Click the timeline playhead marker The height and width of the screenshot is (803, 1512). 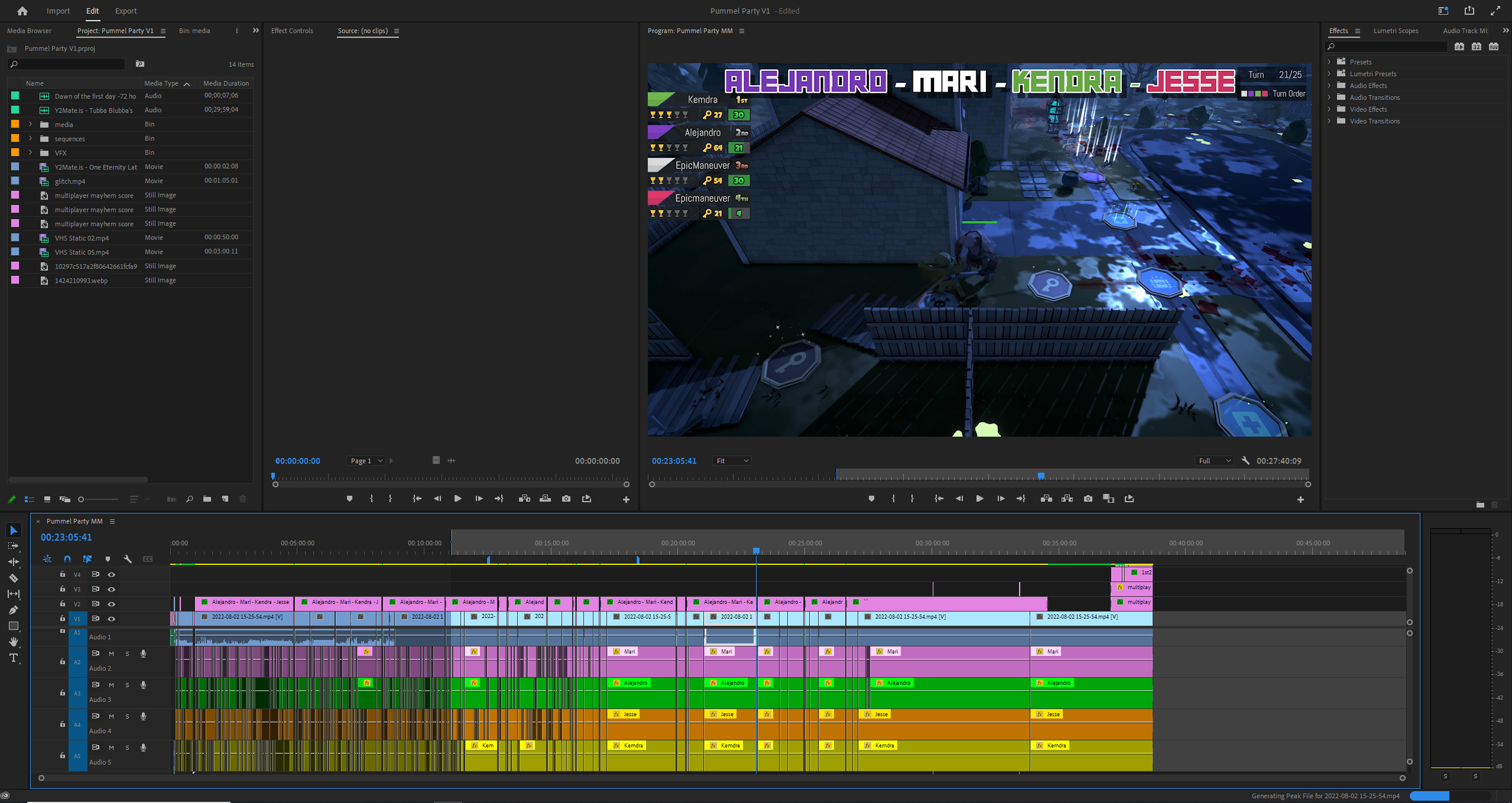tap(756, 551)
